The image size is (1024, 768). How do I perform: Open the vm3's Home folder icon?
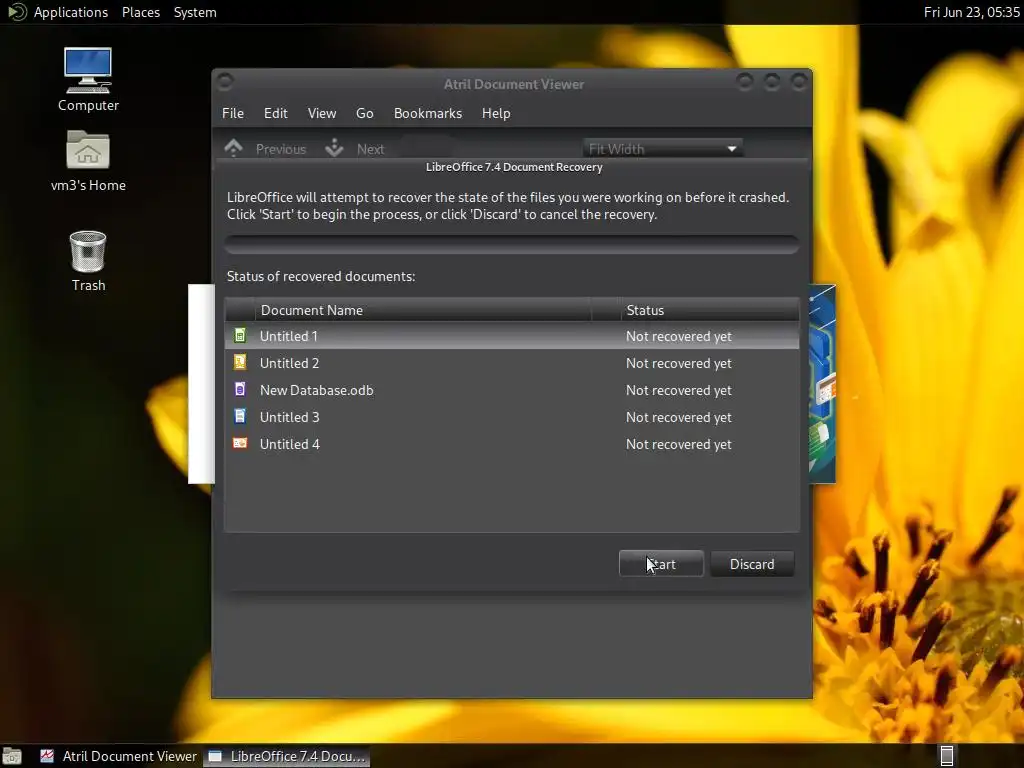88,150
